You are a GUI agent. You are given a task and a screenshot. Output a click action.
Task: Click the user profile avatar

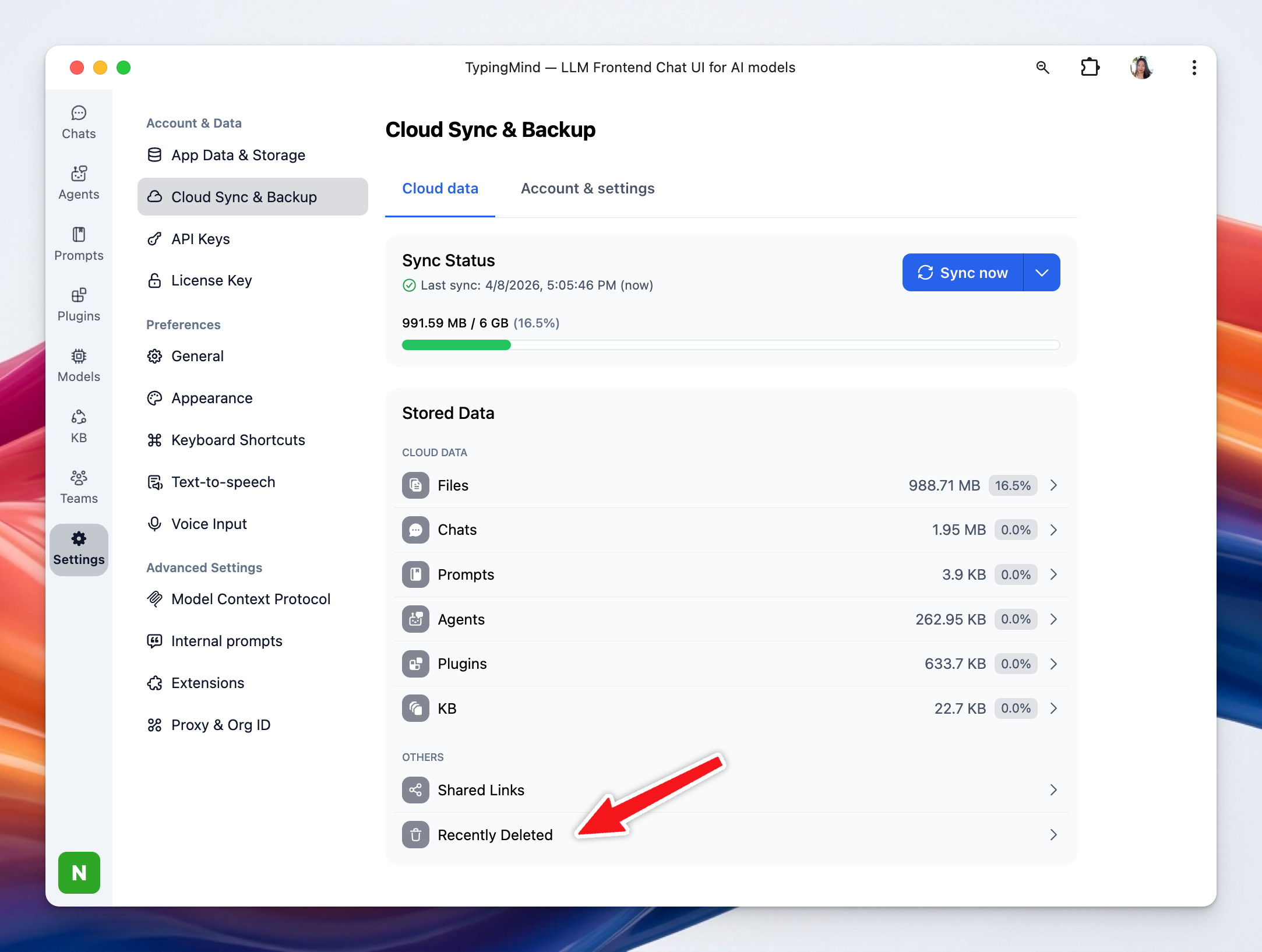click(x=1141, y=68)
